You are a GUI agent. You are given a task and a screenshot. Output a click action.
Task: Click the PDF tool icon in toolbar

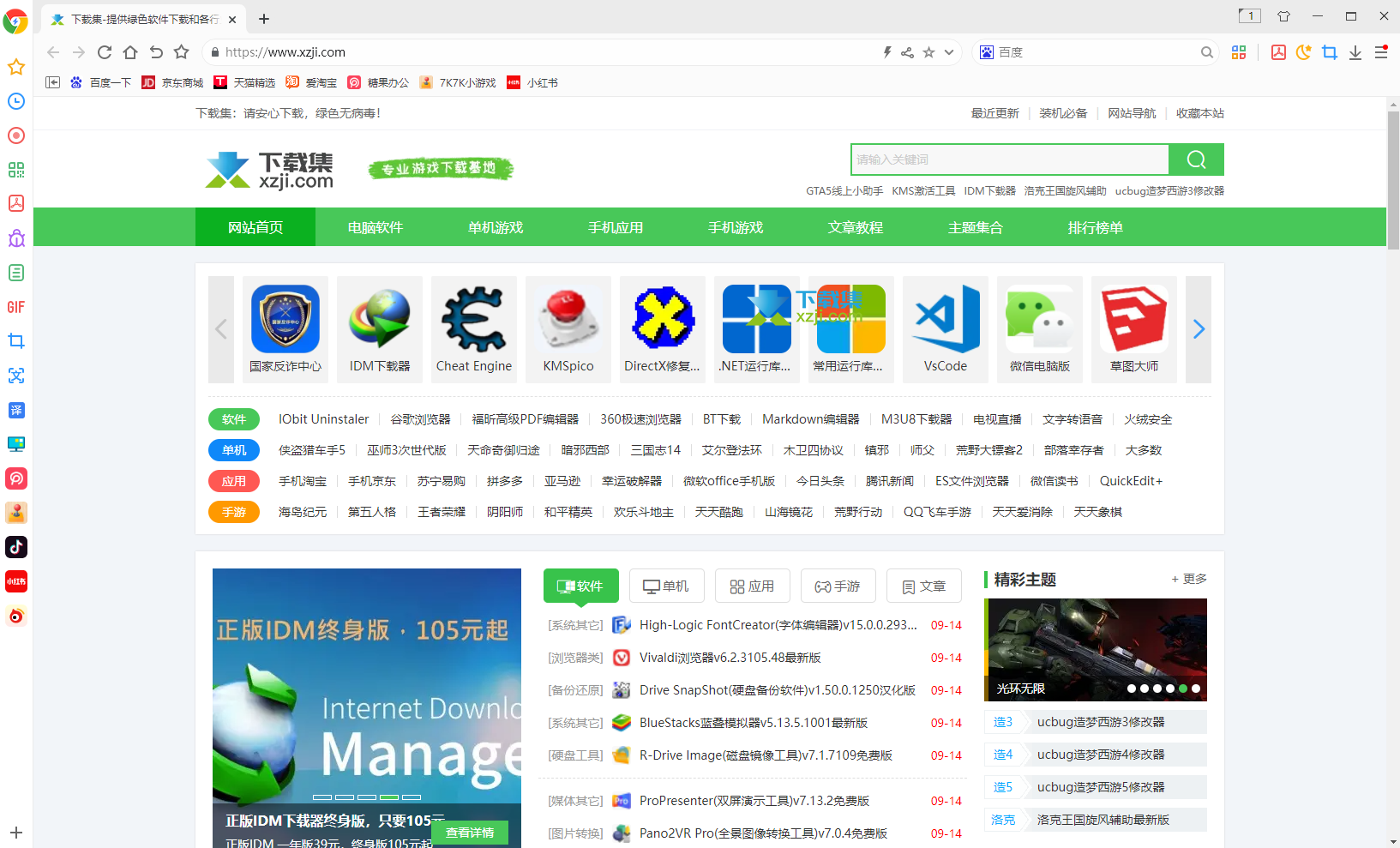coord(1278,52)
